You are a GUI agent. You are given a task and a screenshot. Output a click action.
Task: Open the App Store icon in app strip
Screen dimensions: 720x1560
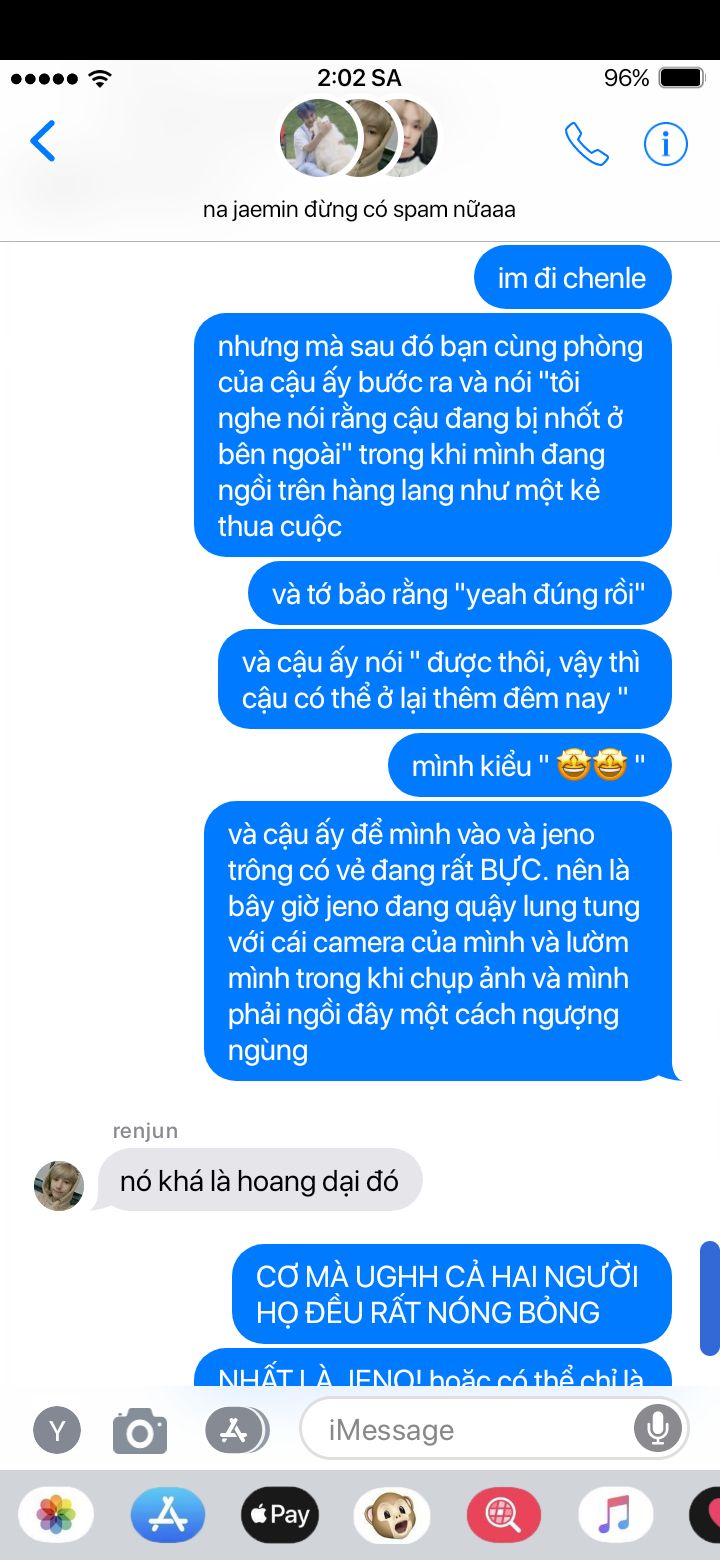168,1515
